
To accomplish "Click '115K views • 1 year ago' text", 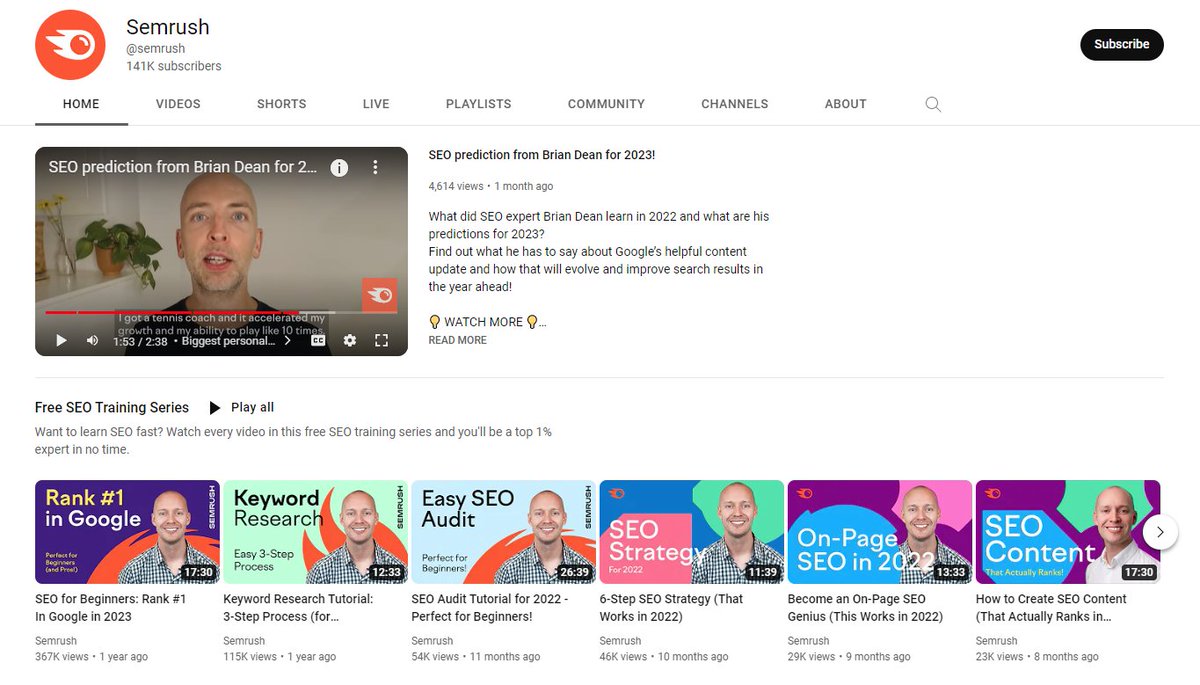I will point(280,657).
